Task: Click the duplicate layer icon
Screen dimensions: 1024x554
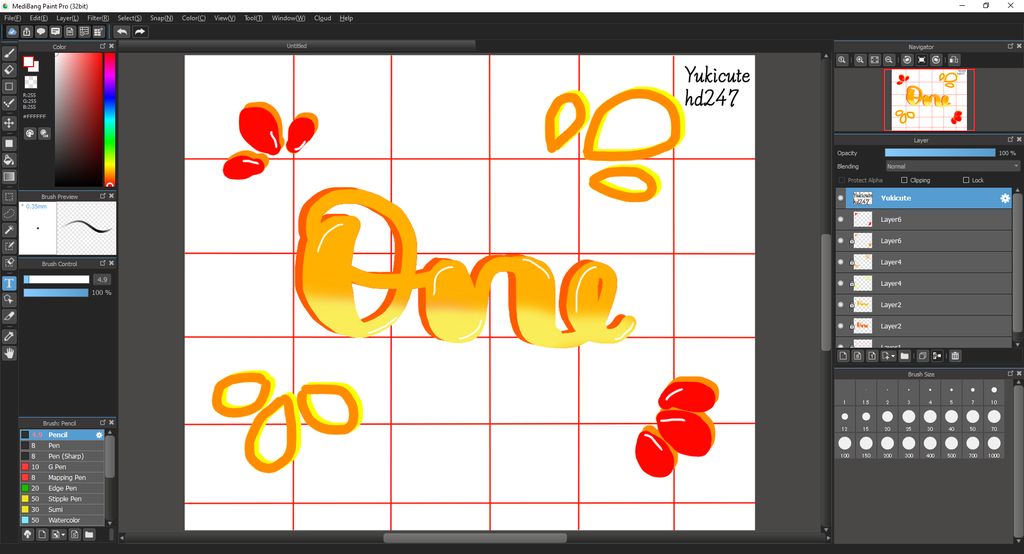Action: [x=922, y=356]
